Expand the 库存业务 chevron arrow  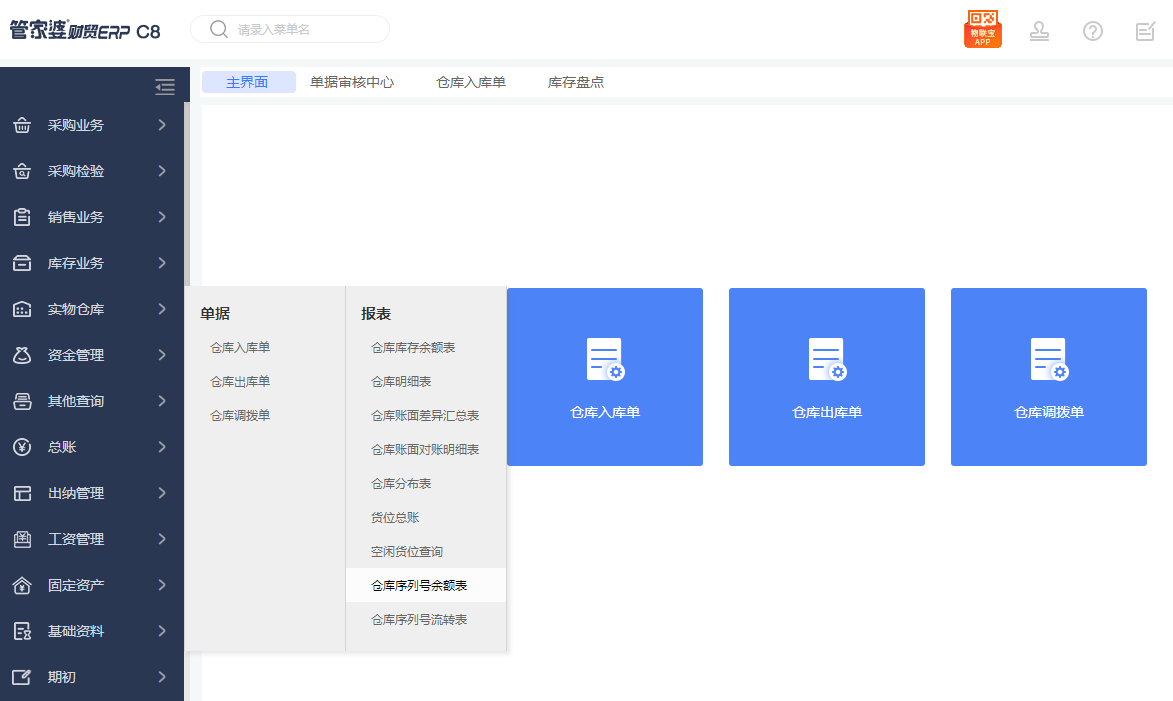point(162,263)
